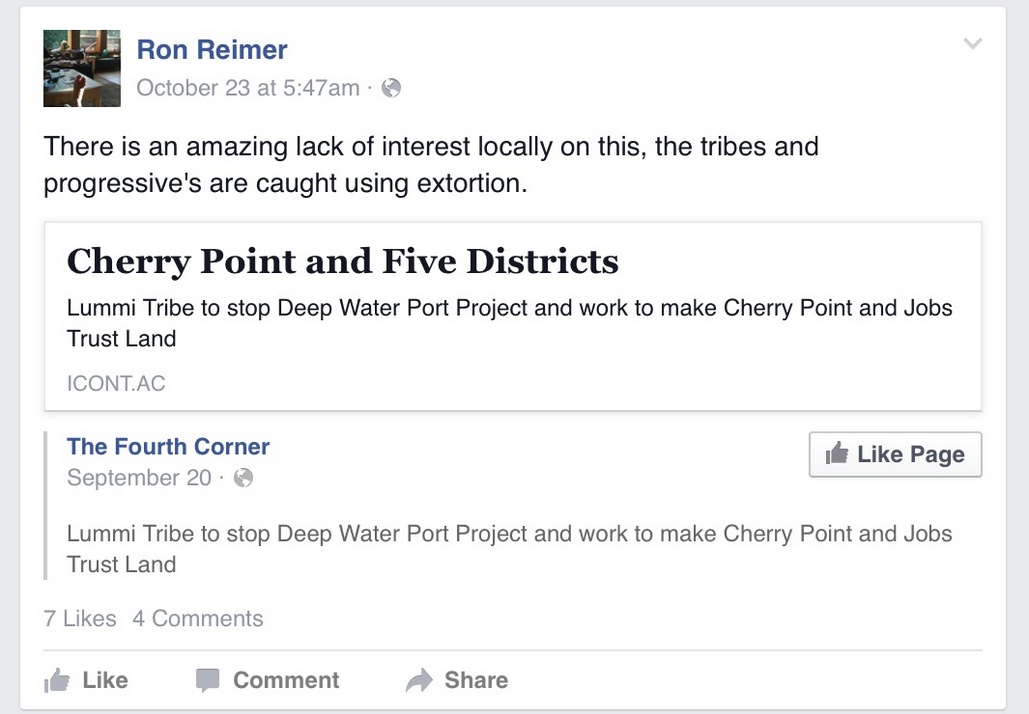
Task: Click globe privacy icon beside October 23 timestamp
Action: (392, 88)
